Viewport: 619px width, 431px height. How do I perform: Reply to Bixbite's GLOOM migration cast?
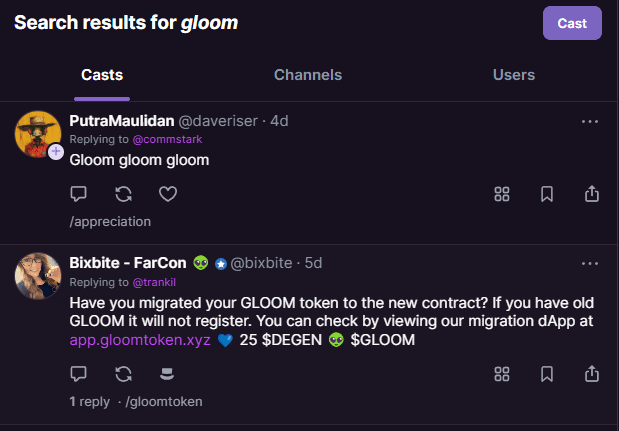[x=78, y=374]
